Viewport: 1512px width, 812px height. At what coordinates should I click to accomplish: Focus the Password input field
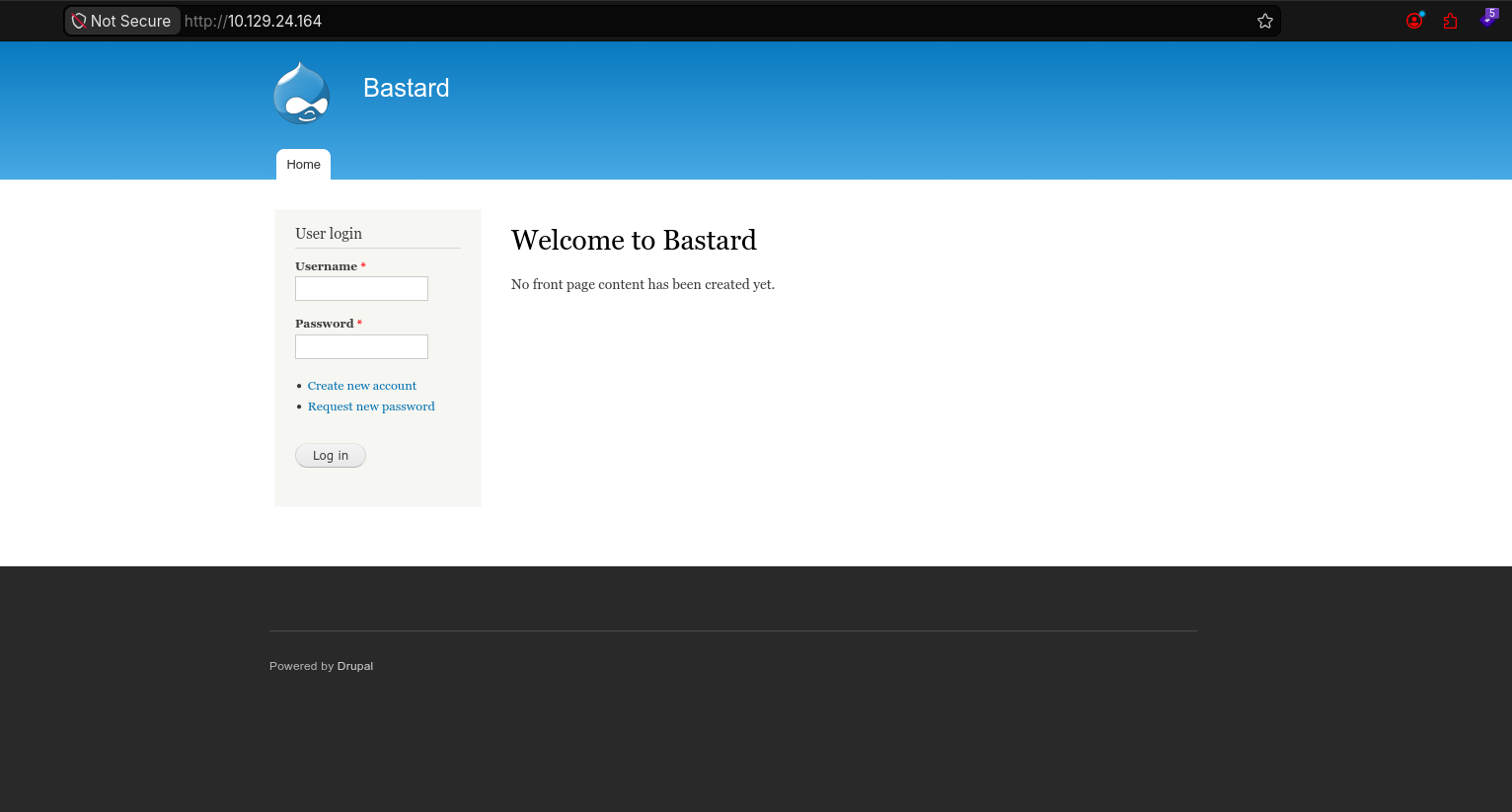(361, 346)
